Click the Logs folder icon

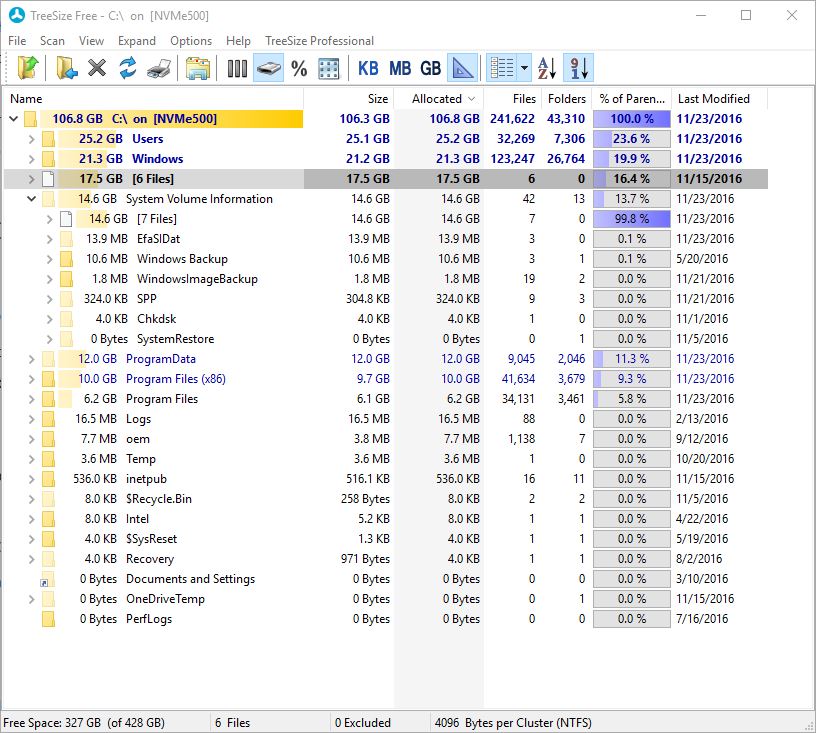(48, 419)
